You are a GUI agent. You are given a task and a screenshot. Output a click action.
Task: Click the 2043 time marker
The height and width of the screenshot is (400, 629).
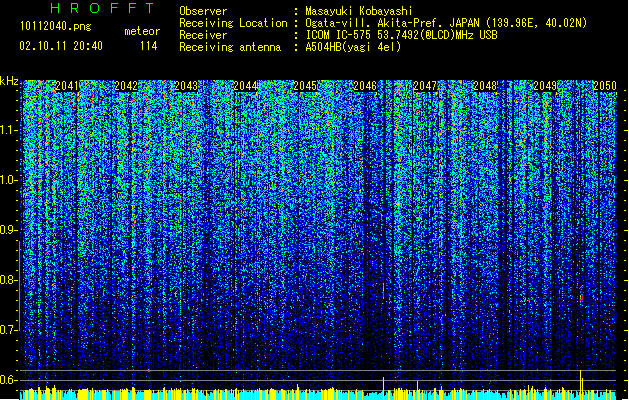pos(186,86)
